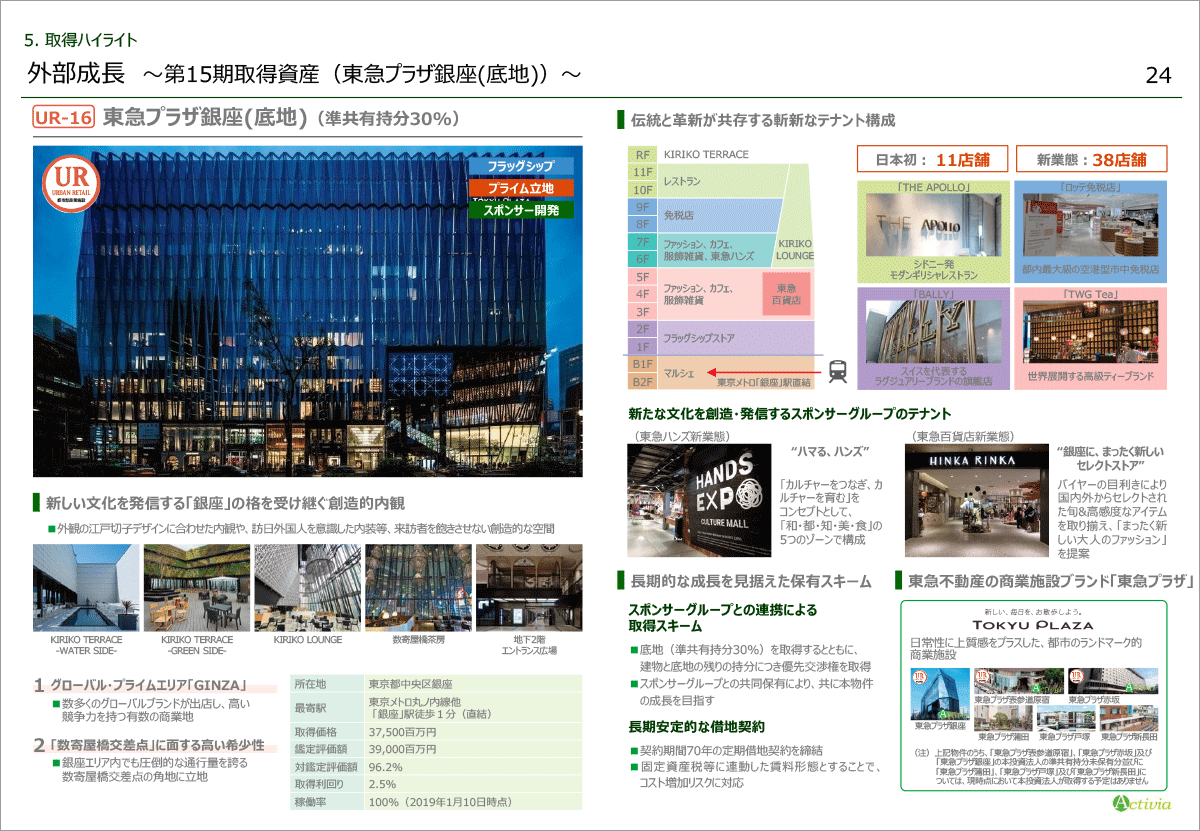The width and height of the screenshot is (1200, 831).
Task: Click the KIRIKO LOUNGE label in the floor diagram
Action: (795, 249)
